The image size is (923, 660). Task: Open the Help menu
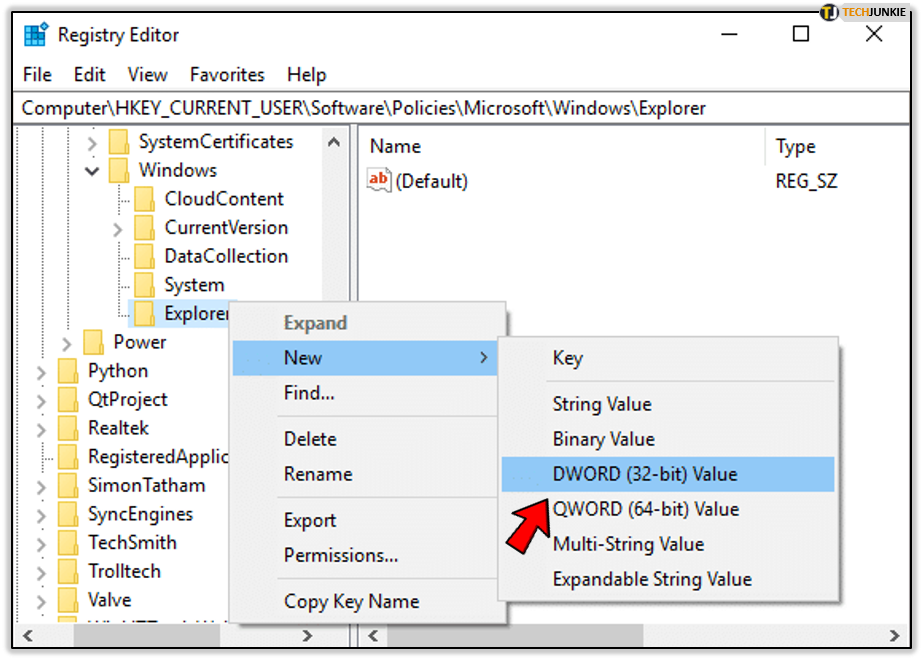point(307,75)
